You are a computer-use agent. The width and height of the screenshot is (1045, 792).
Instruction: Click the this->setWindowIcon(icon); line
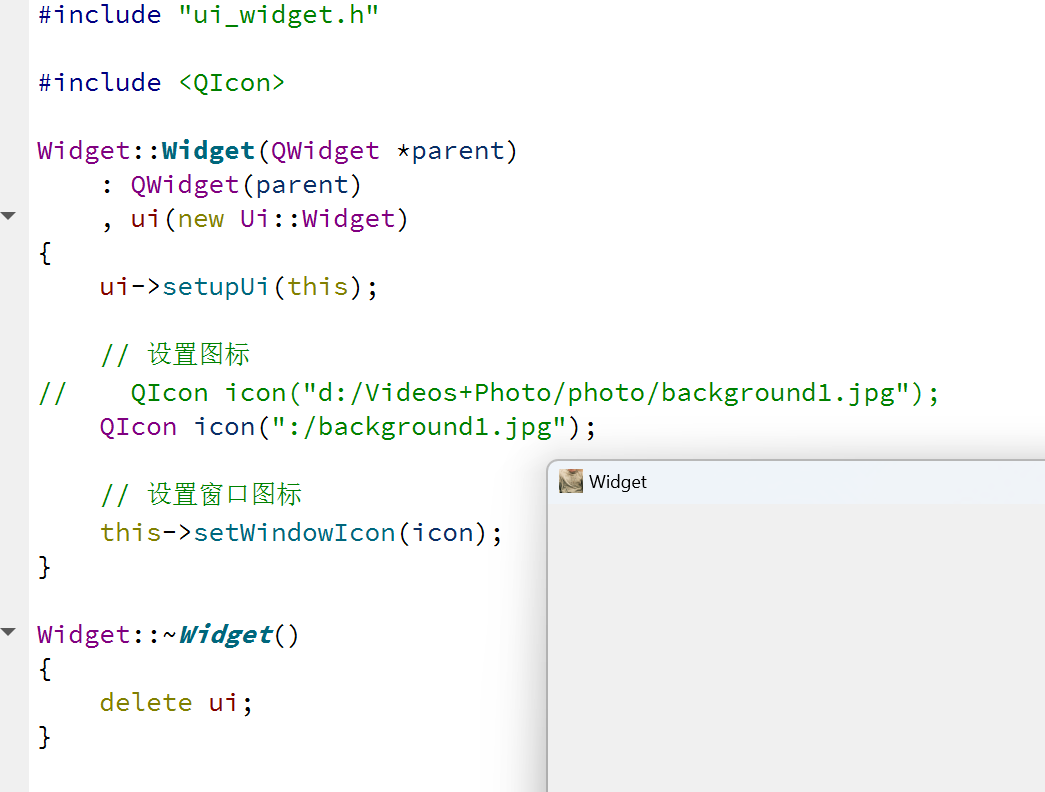(301, 533)
